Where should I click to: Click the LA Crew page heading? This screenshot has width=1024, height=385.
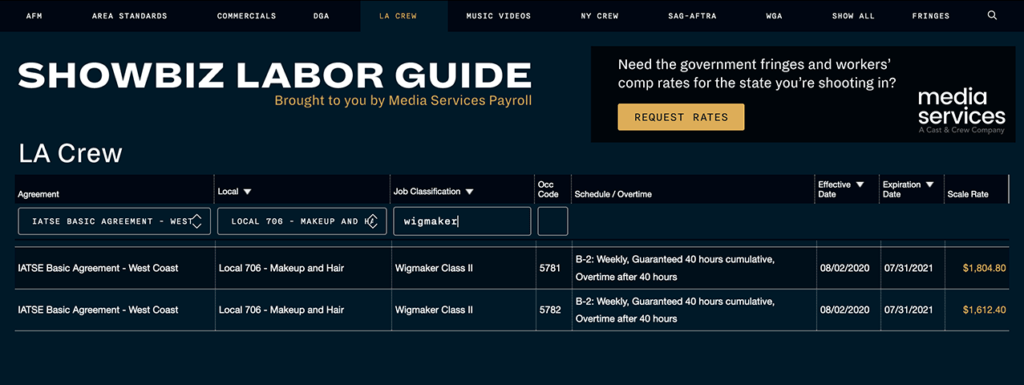[x=71, y=154]
